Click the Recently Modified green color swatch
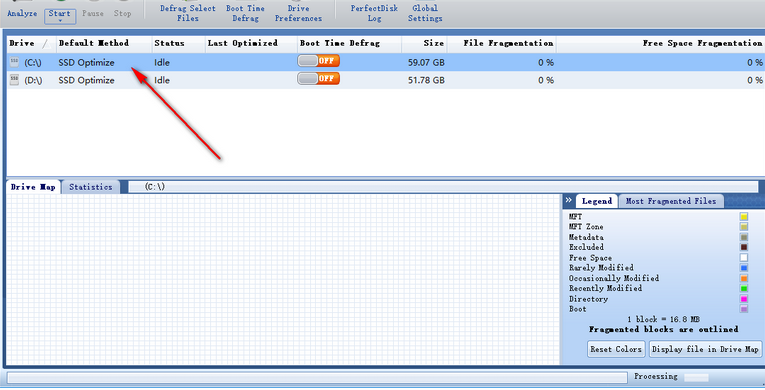Viewport: 765px width, 390px height. 744,288
